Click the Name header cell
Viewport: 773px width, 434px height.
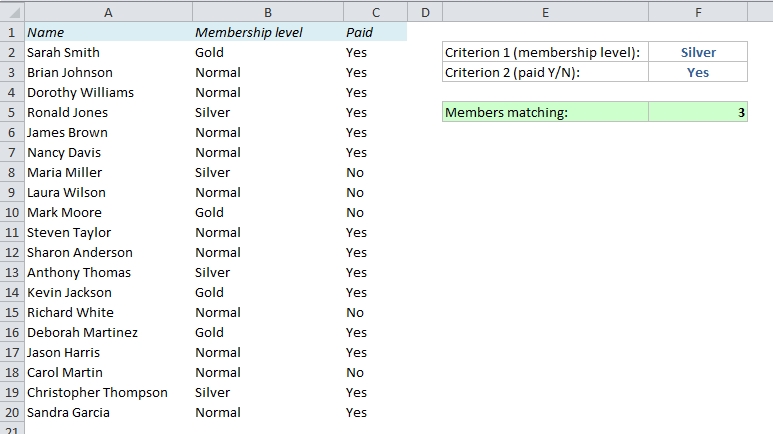point(108,32)
